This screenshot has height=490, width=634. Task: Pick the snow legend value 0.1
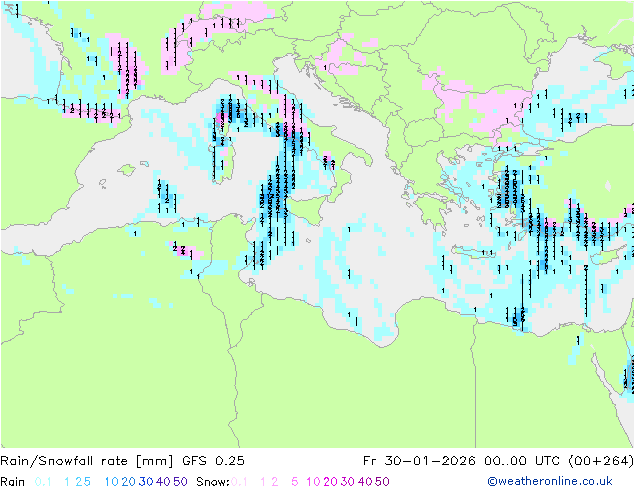click(239, 482)
